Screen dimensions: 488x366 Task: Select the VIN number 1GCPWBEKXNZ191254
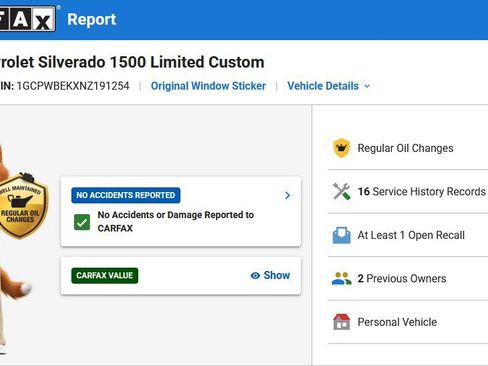73,86
